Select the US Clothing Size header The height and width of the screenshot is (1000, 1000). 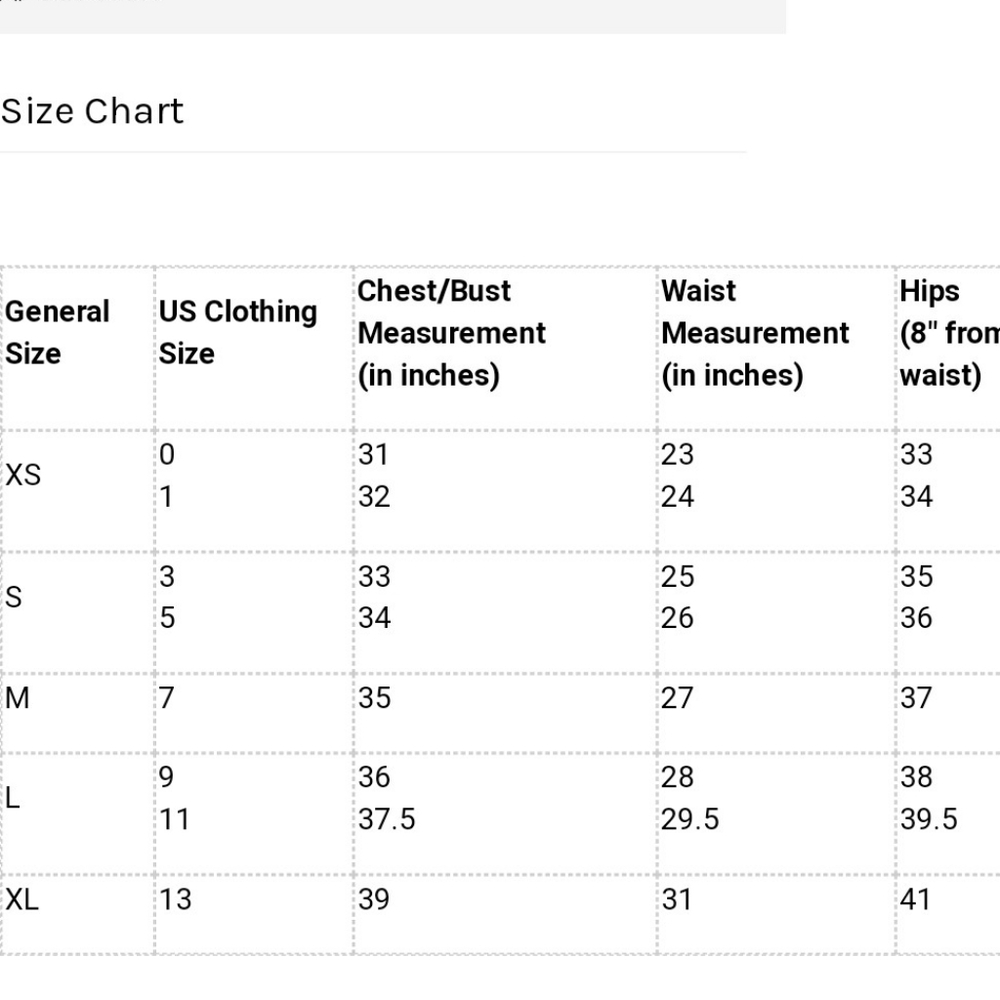[238, 332]
